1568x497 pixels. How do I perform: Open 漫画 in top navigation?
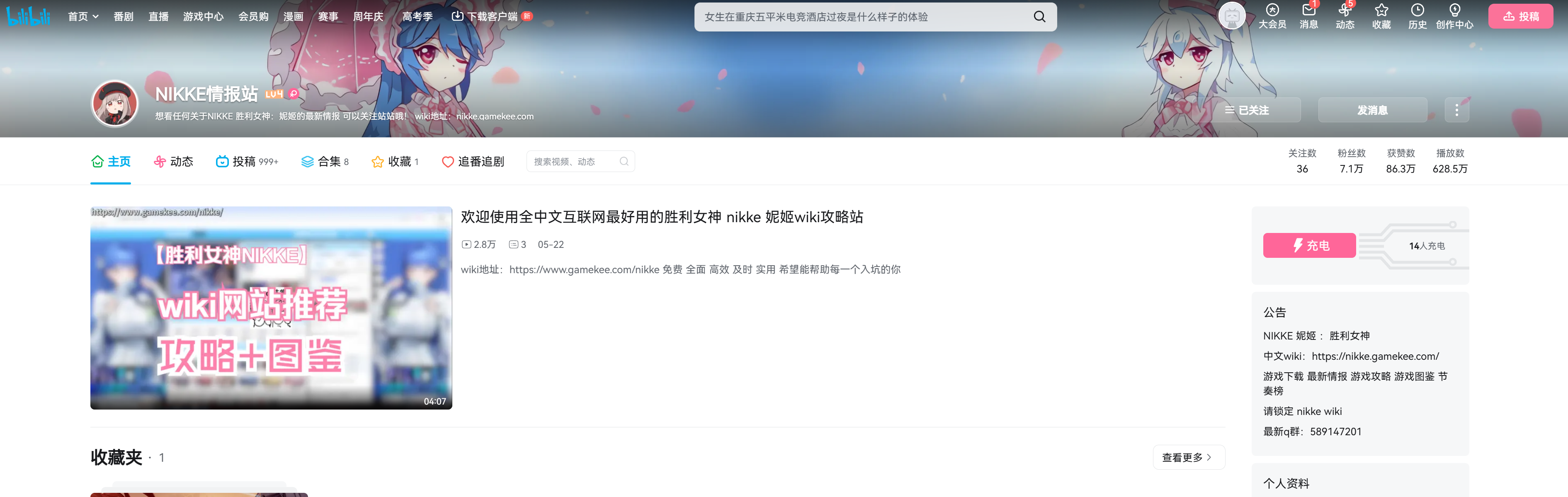point(294,17)
